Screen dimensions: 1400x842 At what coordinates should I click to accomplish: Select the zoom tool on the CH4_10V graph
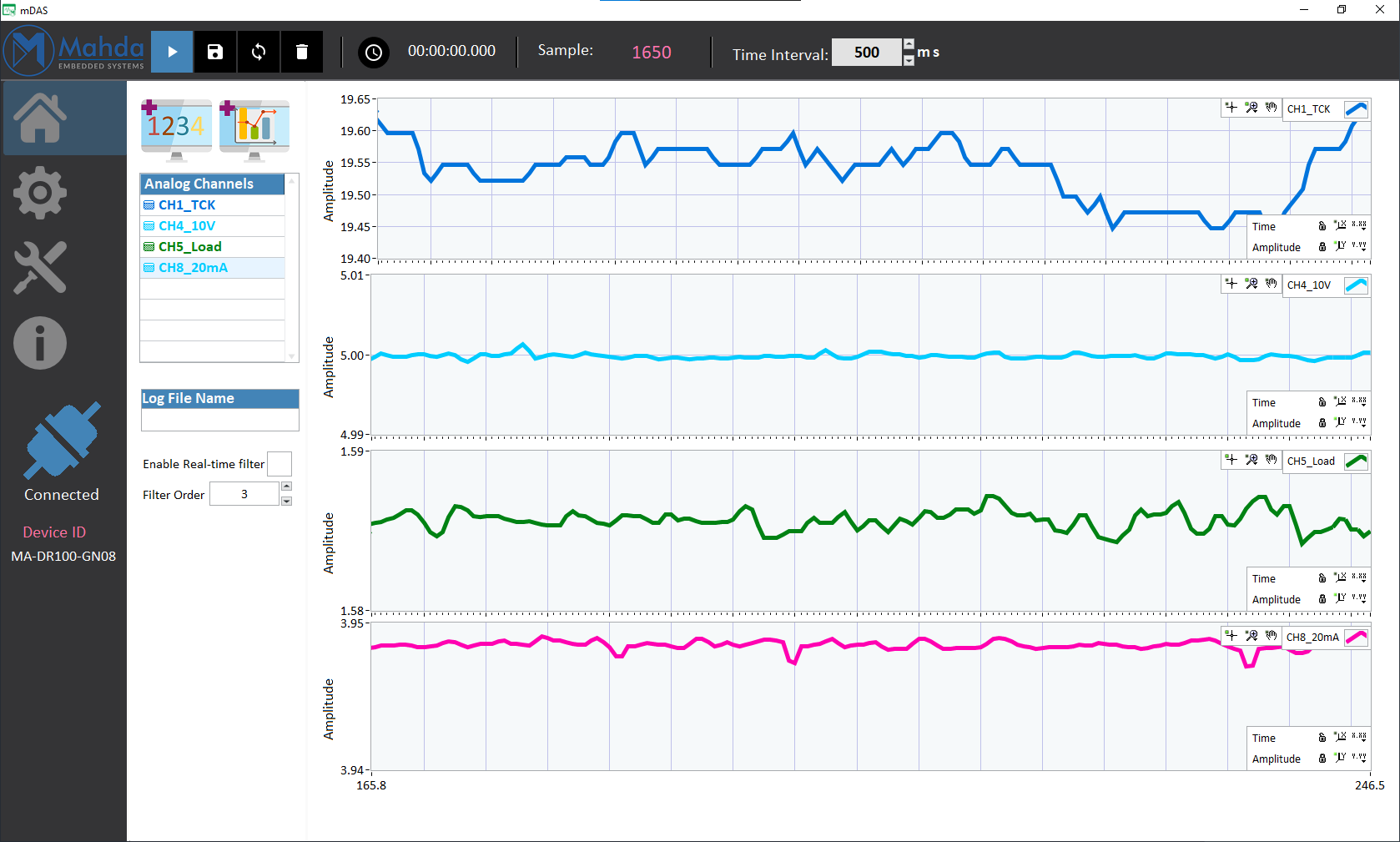pos(1251,284)
